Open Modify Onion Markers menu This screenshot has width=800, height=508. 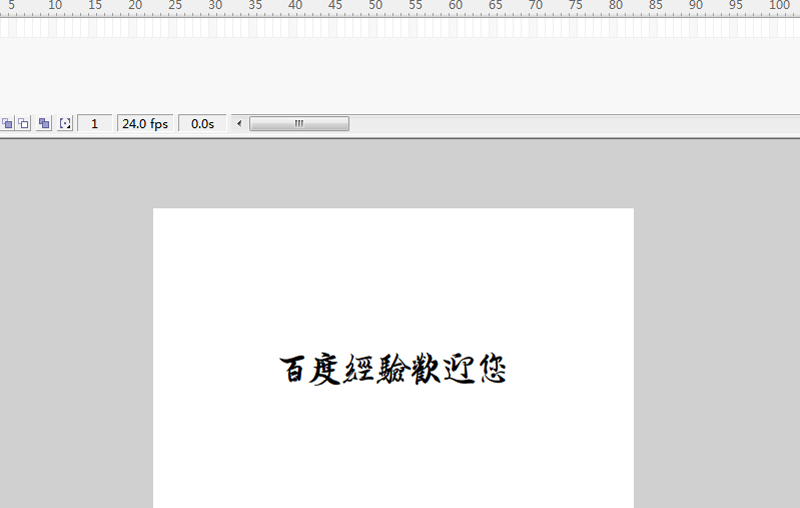pyautogui.click(x=65, y=123)
